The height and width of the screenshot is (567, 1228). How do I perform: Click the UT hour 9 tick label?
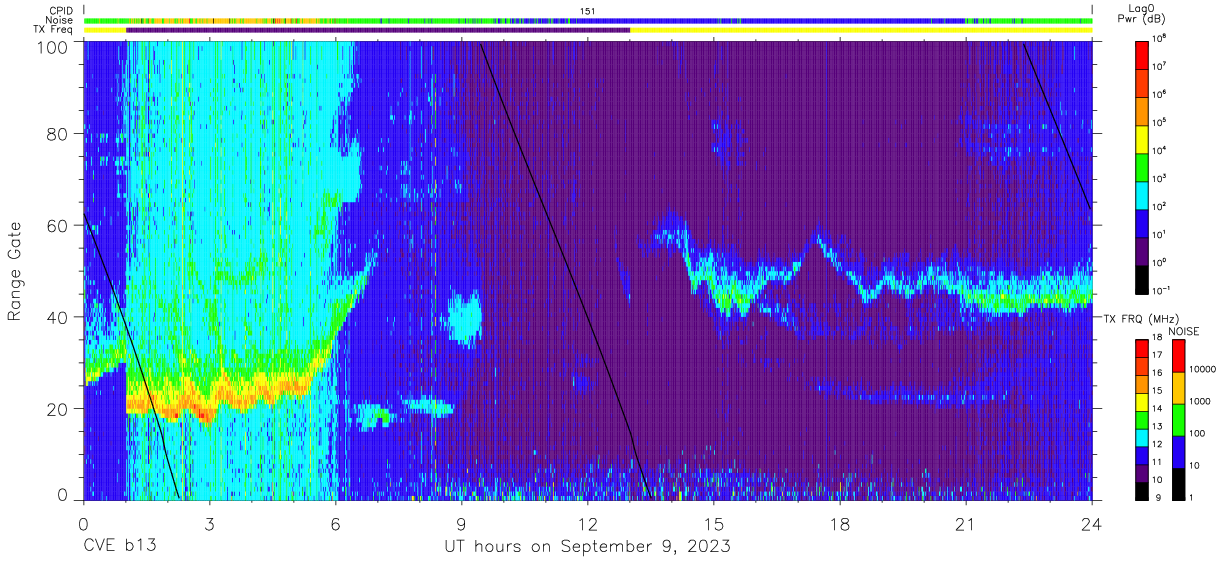[x=461, y=525]
